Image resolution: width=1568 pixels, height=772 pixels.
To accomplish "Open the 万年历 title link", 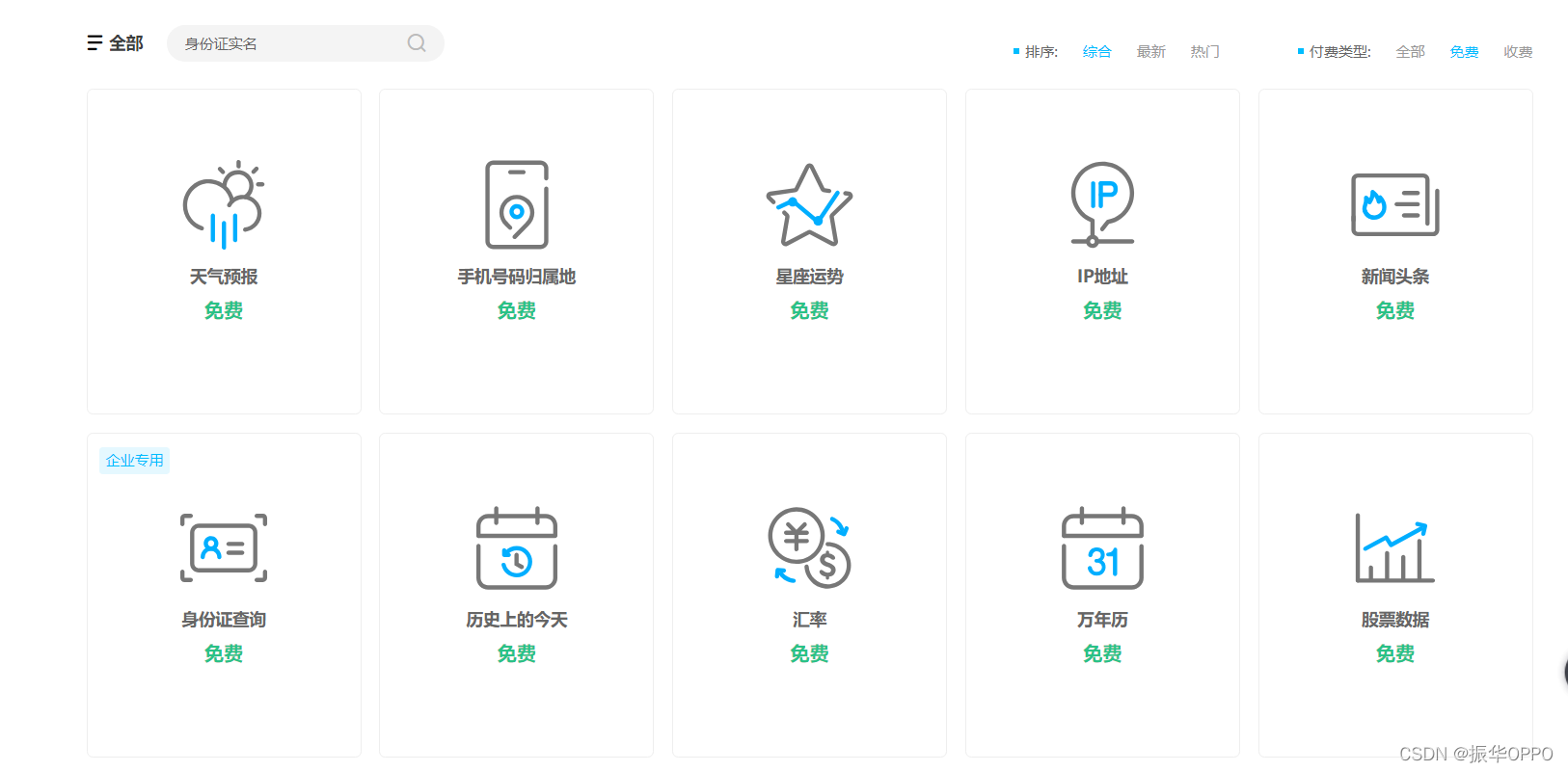I will (1102, 620).
